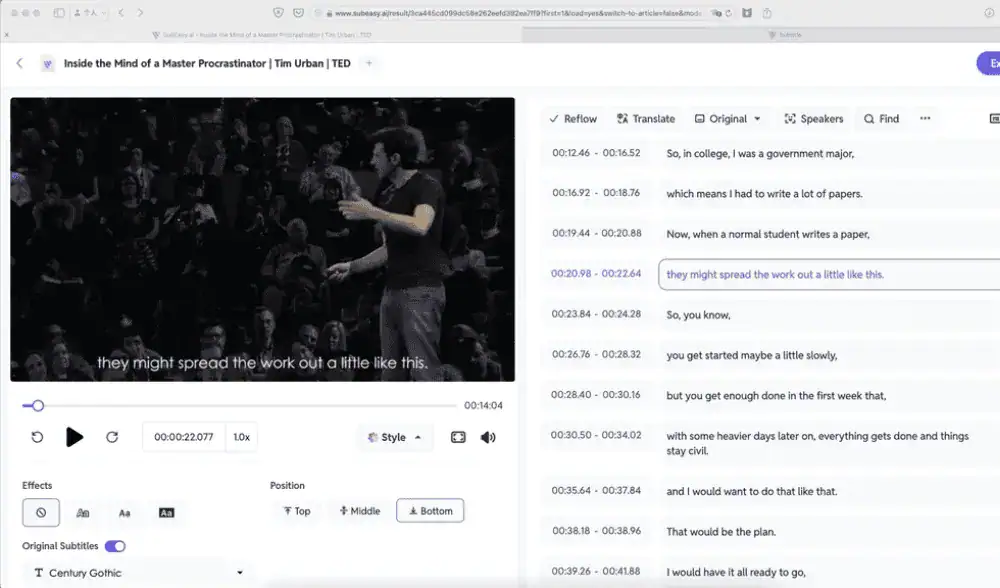Mute the video volume
This screenshot has width=1000, height=588.
click(x=488, y=437)
